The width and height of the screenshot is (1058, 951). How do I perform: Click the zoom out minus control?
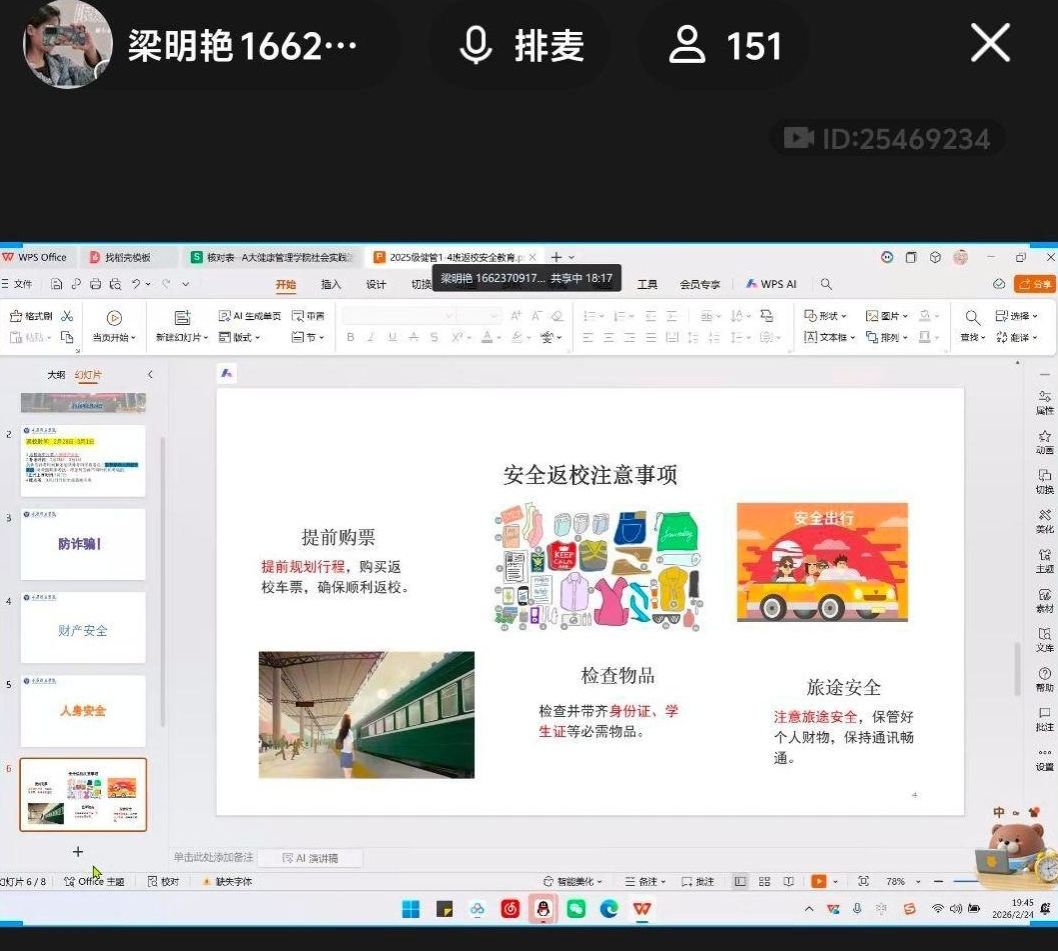[939, 881]
